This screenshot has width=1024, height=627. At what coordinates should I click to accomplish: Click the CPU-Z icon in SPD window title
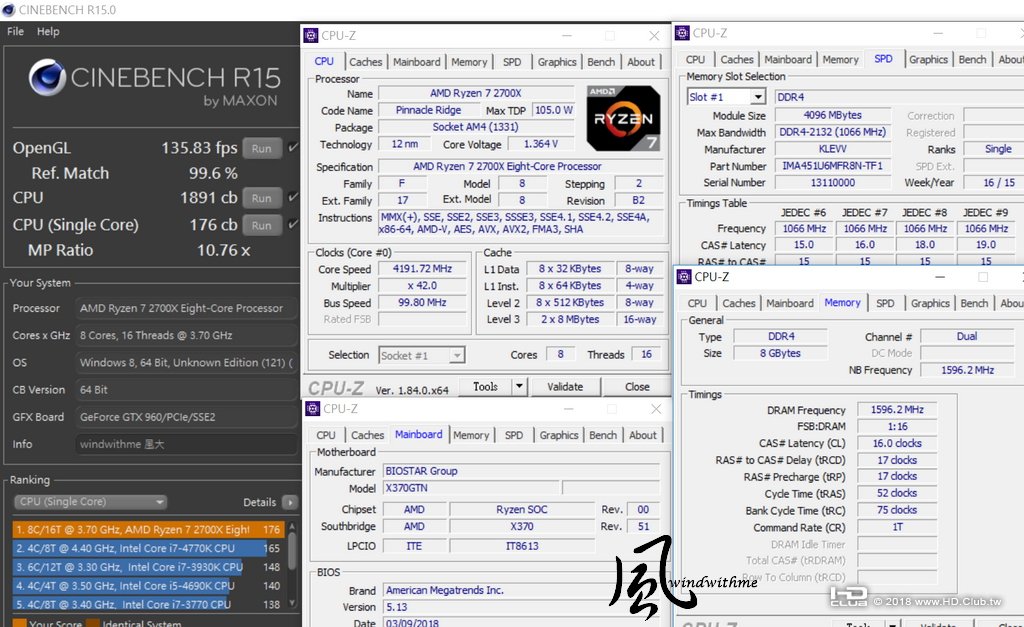coord(682,33)
